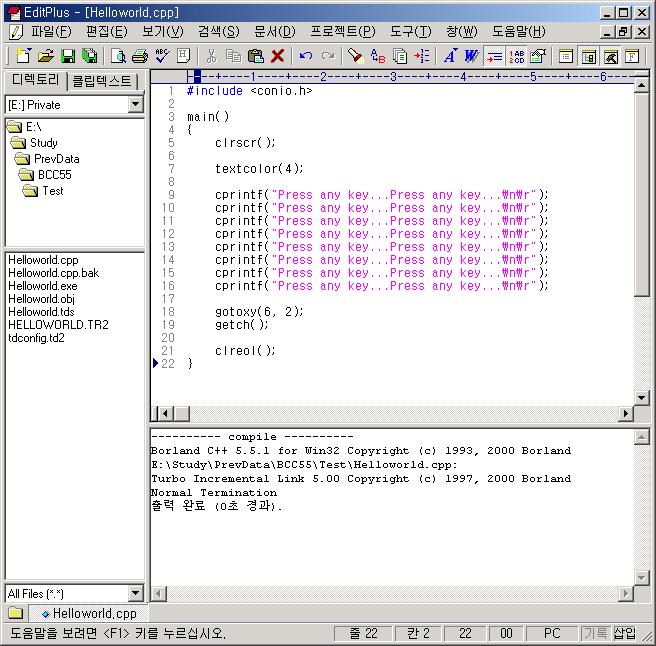Open print preview with the magnifier page icon
Screen dimensions: 656x646
(118, 56)
